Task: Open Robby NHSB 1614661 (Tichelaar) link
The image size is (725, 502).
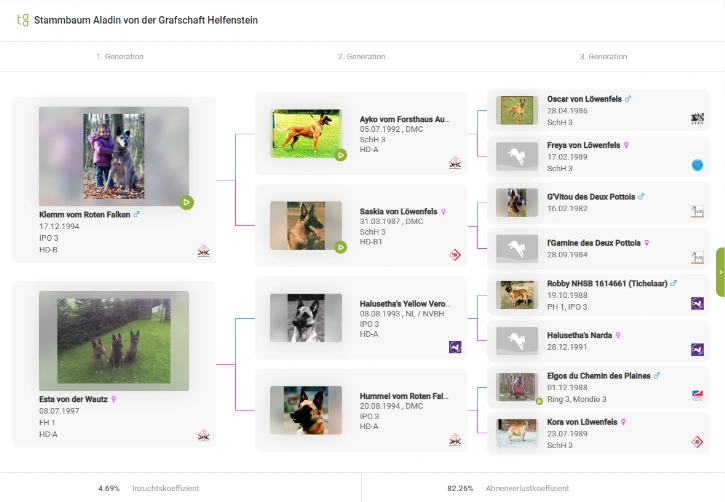Action: [608, 283]
